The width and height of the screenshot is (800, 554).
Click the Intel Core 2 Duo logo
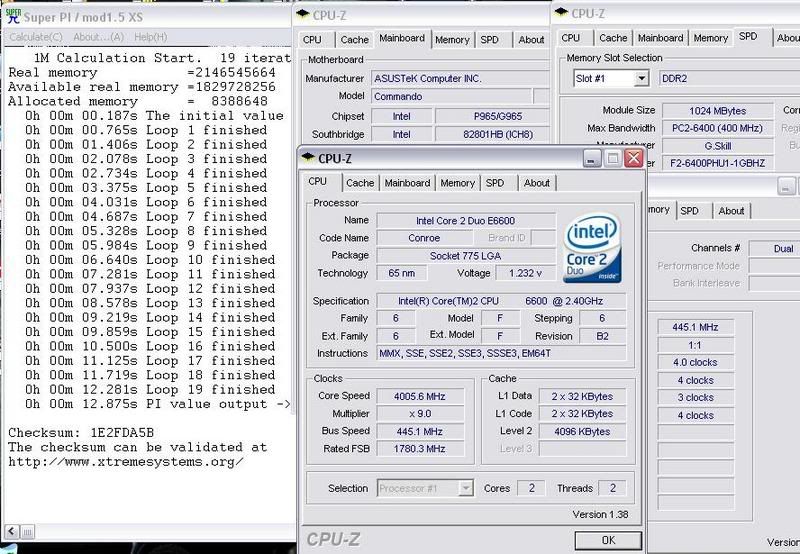(592, 248)
